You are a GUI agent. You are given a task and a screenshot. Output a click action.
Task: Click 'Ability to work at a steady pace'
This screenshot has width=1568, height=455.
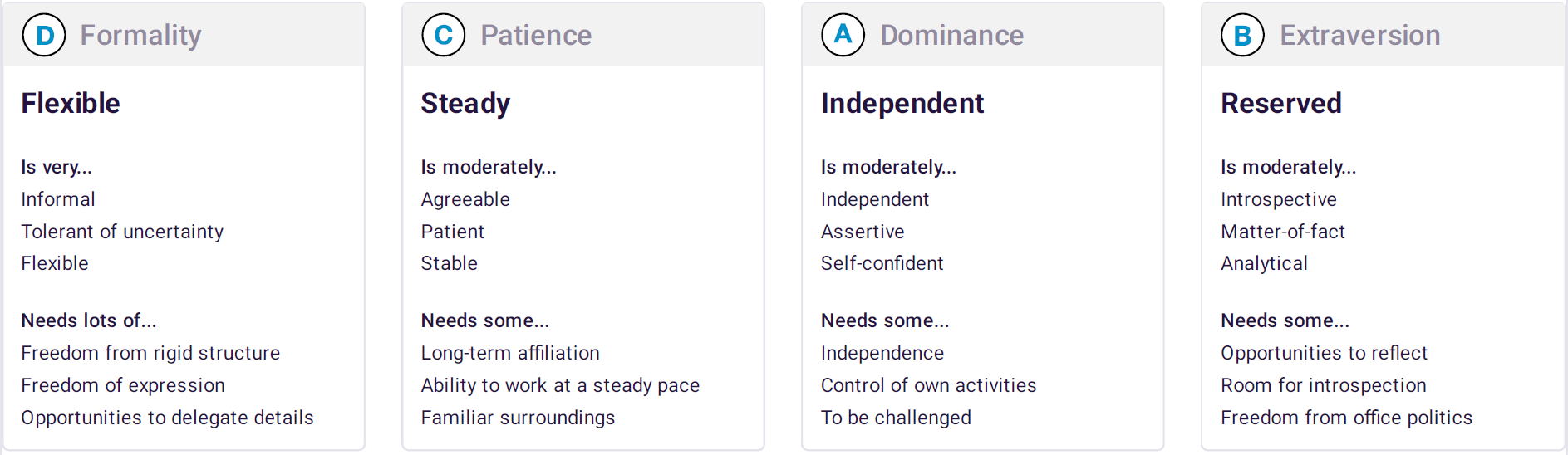[x=560, y=385]
